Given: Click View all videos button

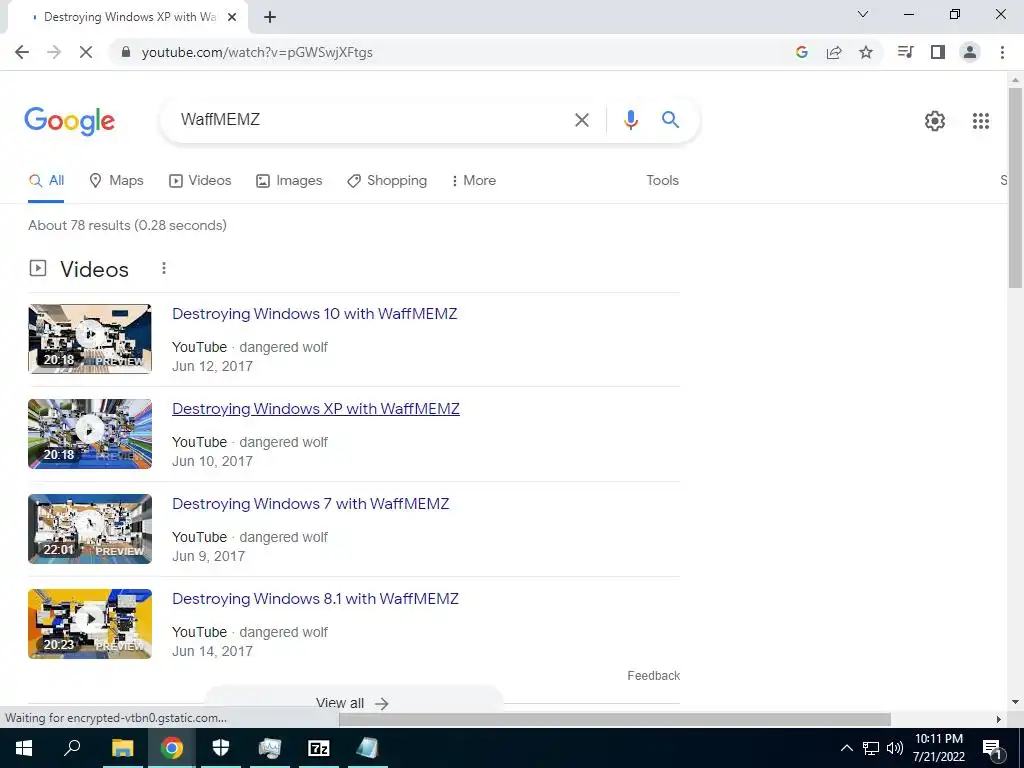Looking at the screenshot, I should [353, 703].
